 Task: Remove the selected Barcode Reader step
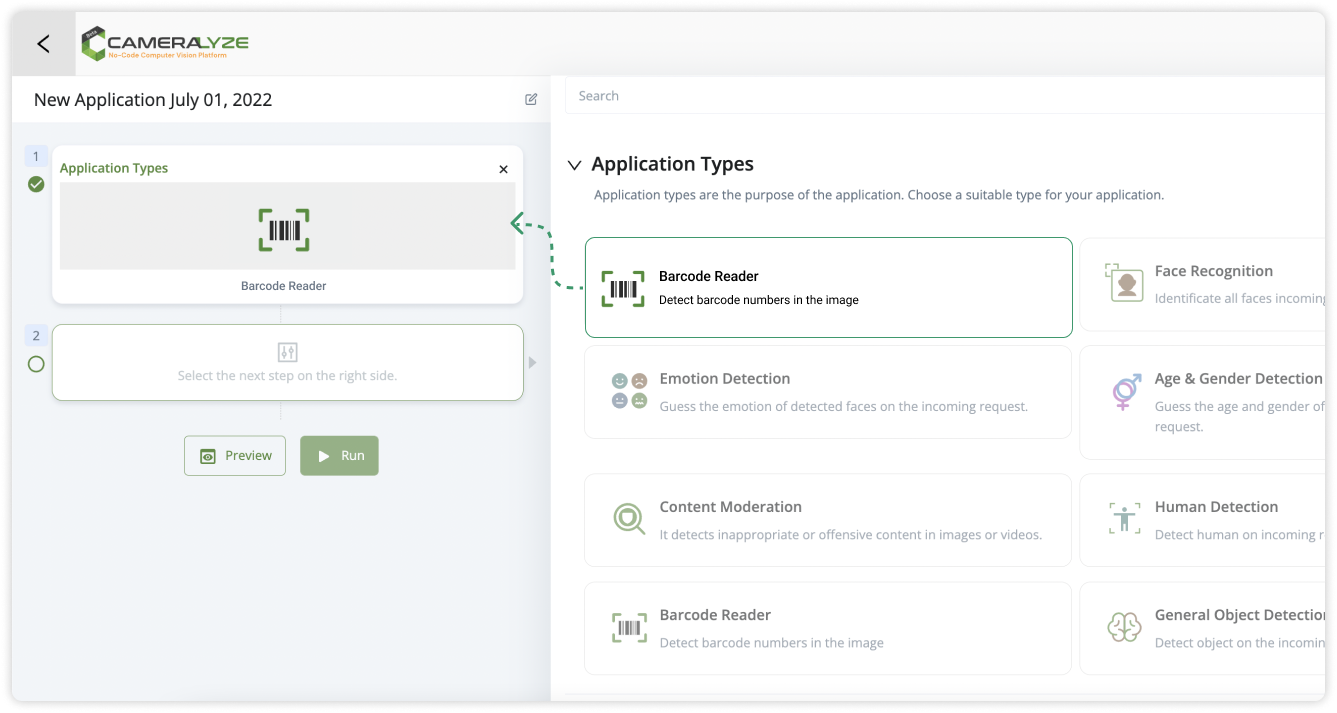503,169
